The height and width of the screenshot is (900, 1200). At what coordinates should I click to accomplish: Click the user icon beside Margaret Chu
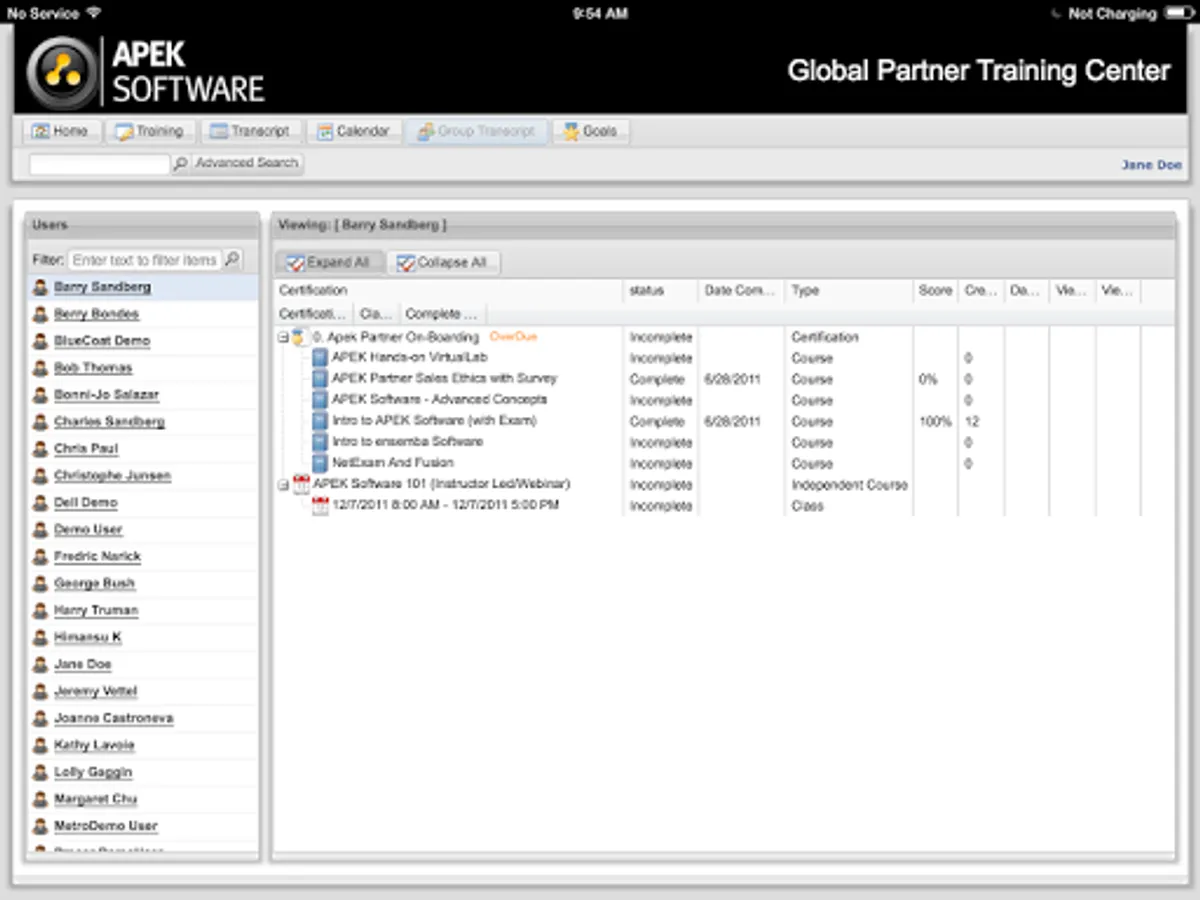point(40,800)
